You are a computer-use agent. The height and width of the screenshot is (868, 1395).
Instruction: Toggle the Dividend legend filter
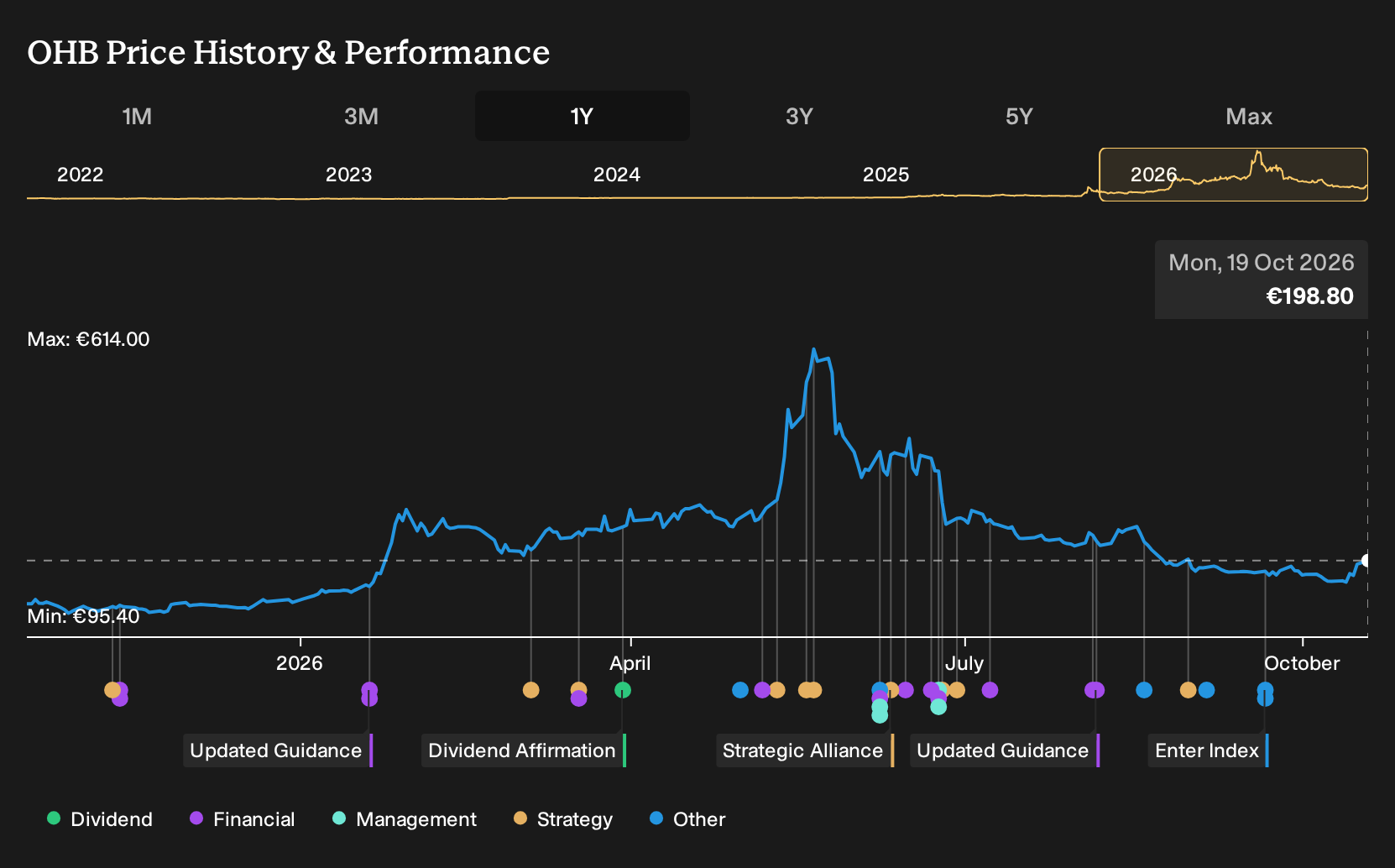coord(100,819)
